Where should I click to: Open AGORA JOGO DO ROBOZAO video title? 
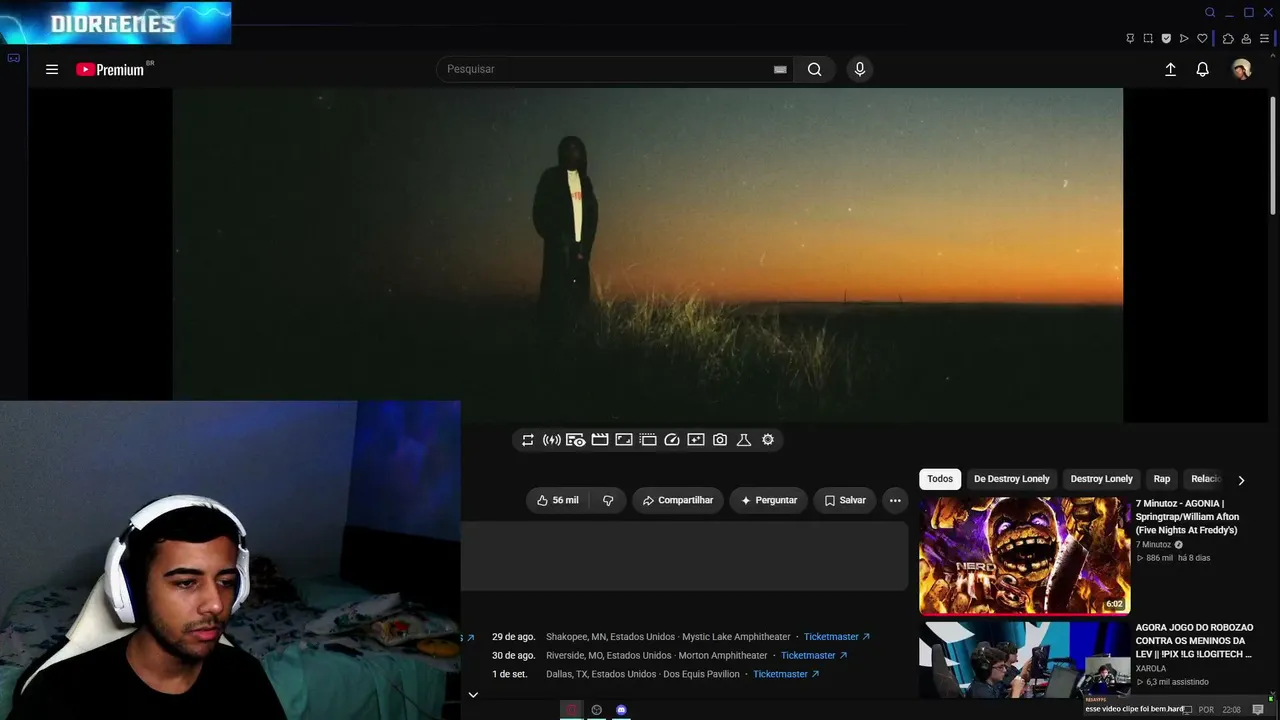[1194, 641]
